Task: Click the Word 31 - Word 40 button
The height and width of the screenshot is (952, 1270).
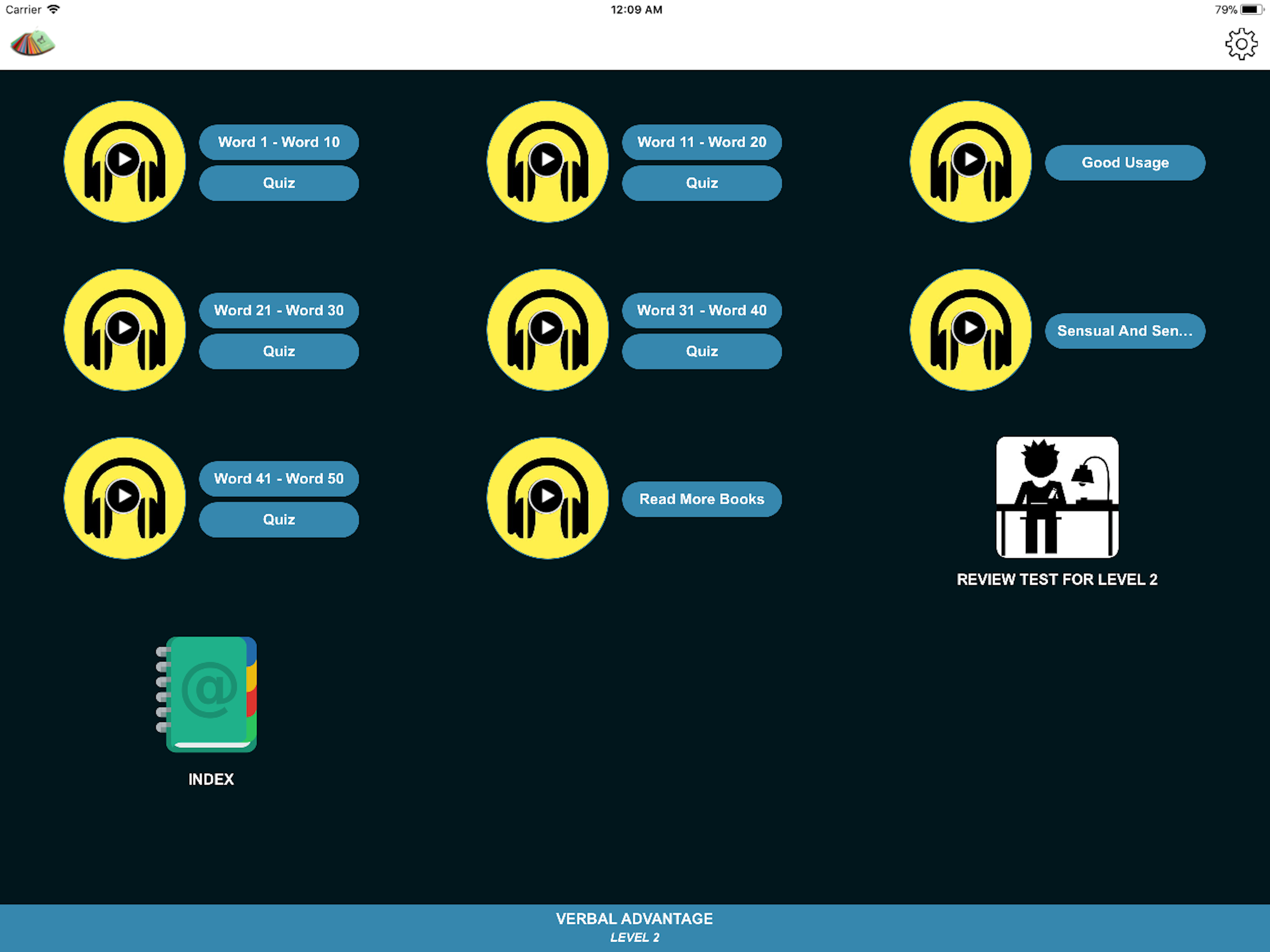Action: click(701, 310)
